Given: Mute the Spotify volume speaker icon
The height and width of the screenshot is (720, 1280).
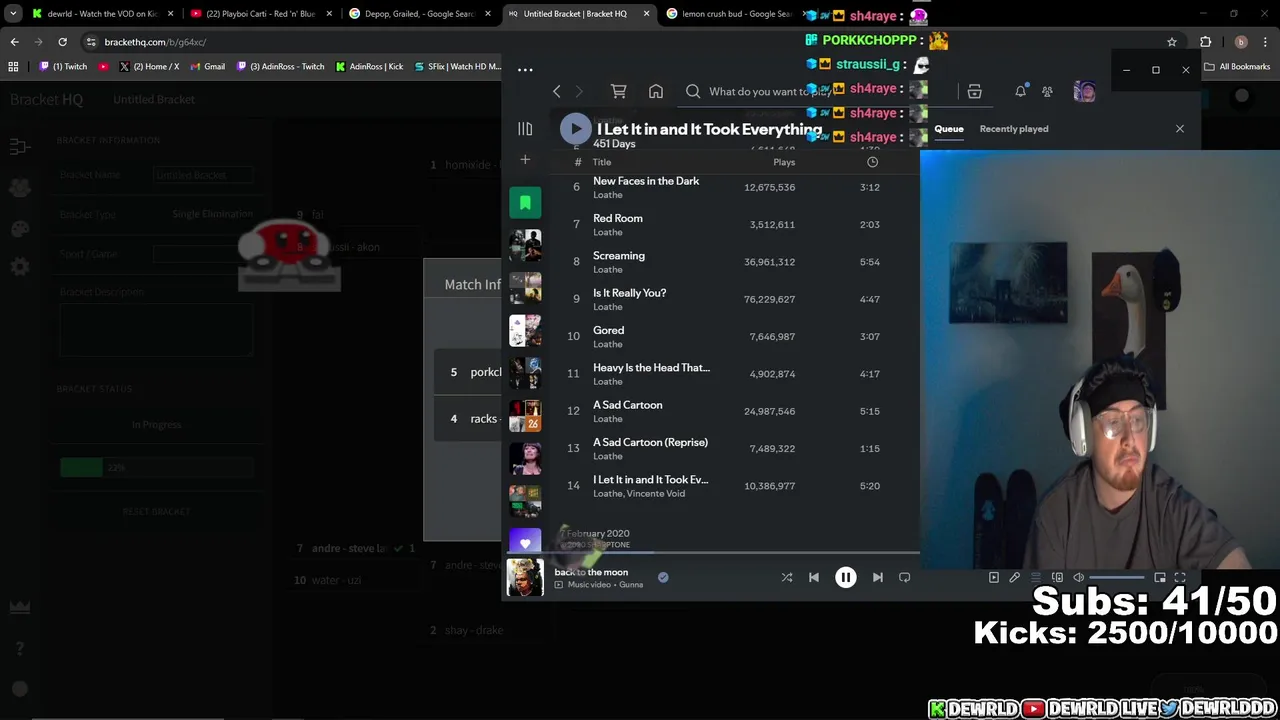Looking at the screenshot, I should click(x=1078, y=577).
